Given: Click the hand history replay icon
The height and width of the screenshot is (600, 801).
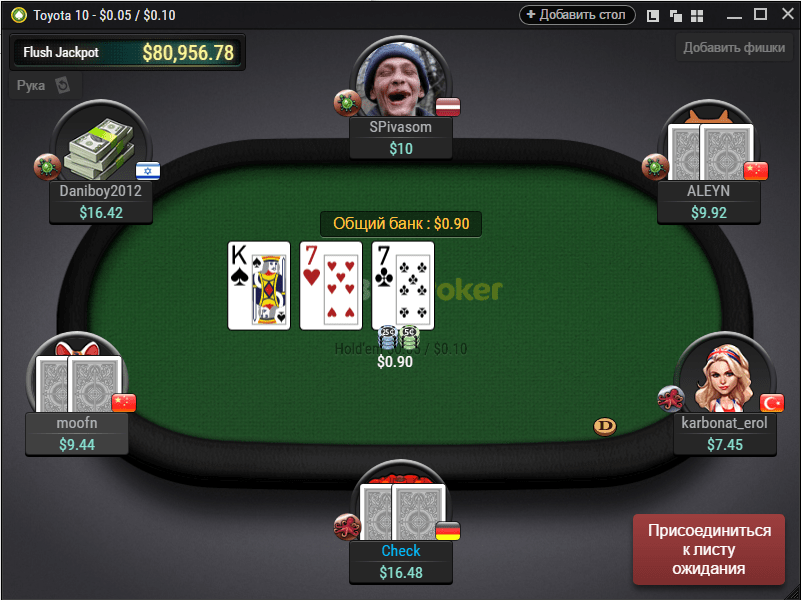Looking at the screenshot, I should pos(62,85).
